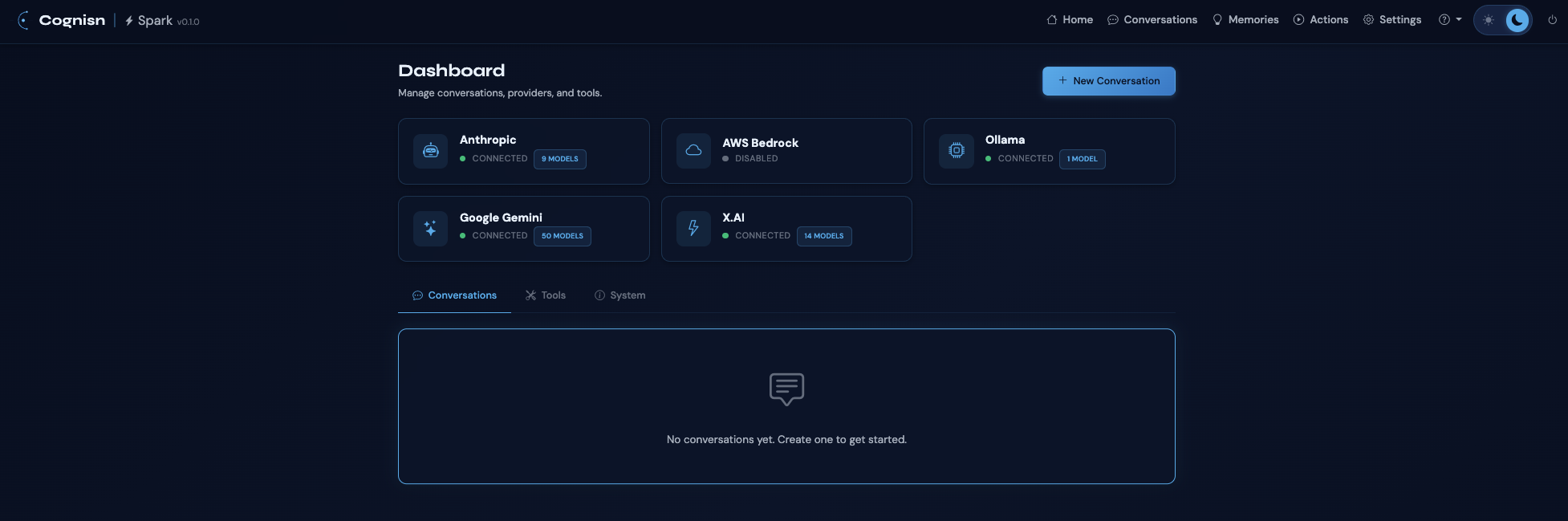1568x521 pixels.
Task: Toggle the light/dark theme switch
Action: point(1503,20)
